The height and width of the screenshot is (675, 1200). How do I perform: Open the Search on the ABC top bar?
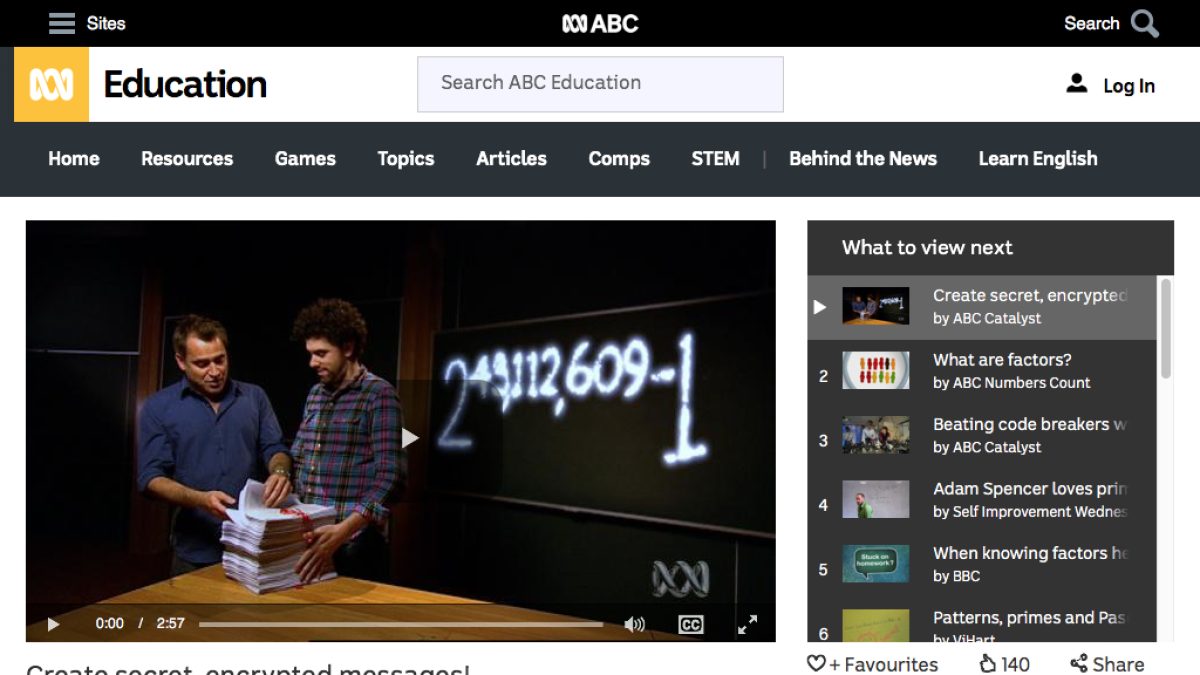1110,23
